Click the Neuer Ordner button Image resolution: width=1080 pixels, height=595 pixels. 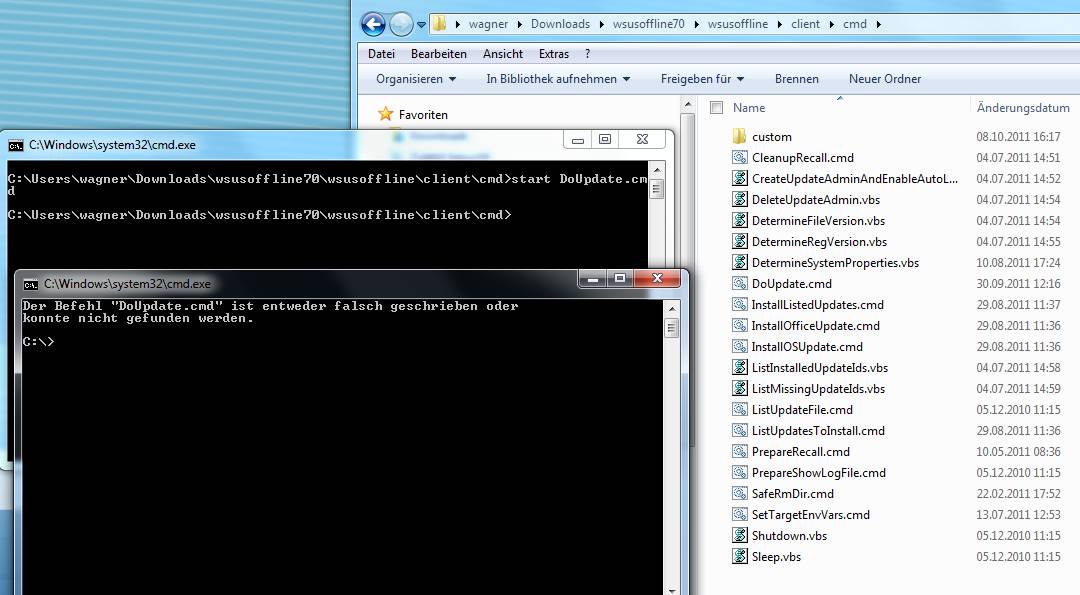click(x=885, y=79)
